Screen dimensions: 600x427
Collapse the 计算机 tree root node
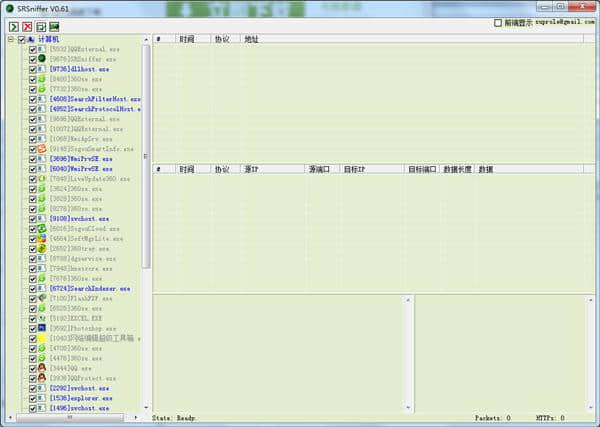point(10,40)
